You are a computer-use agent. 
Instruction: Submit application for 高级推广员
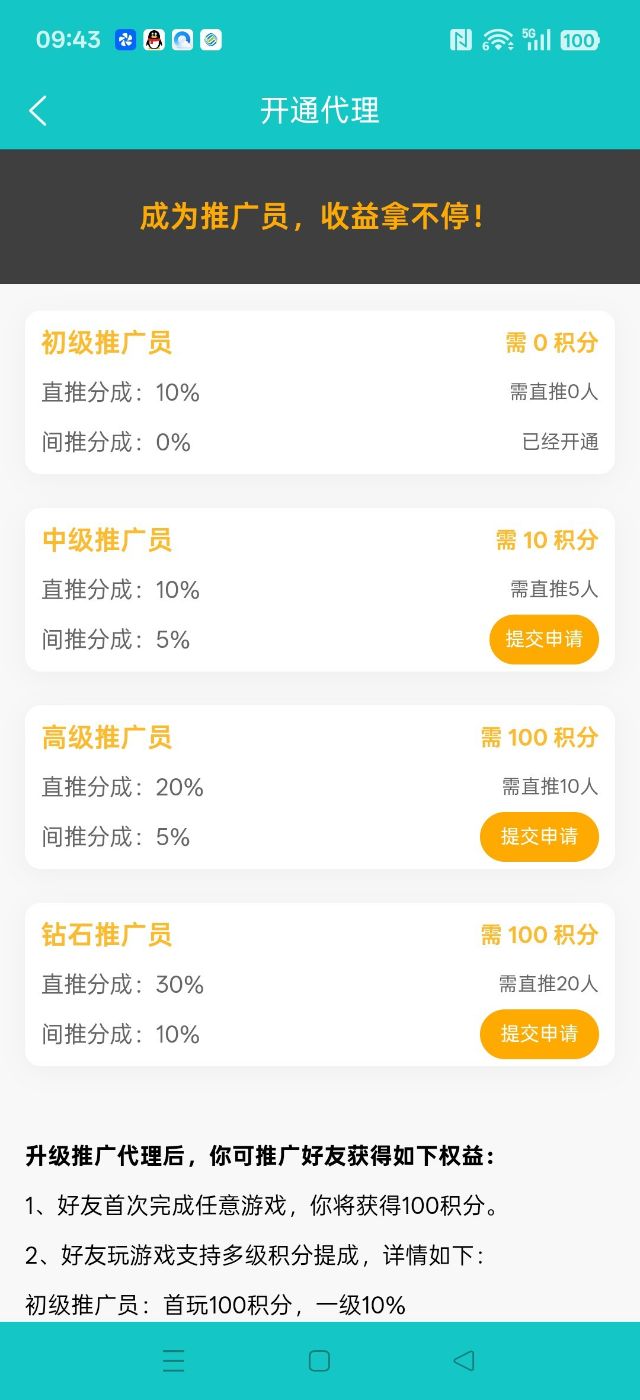539,836
